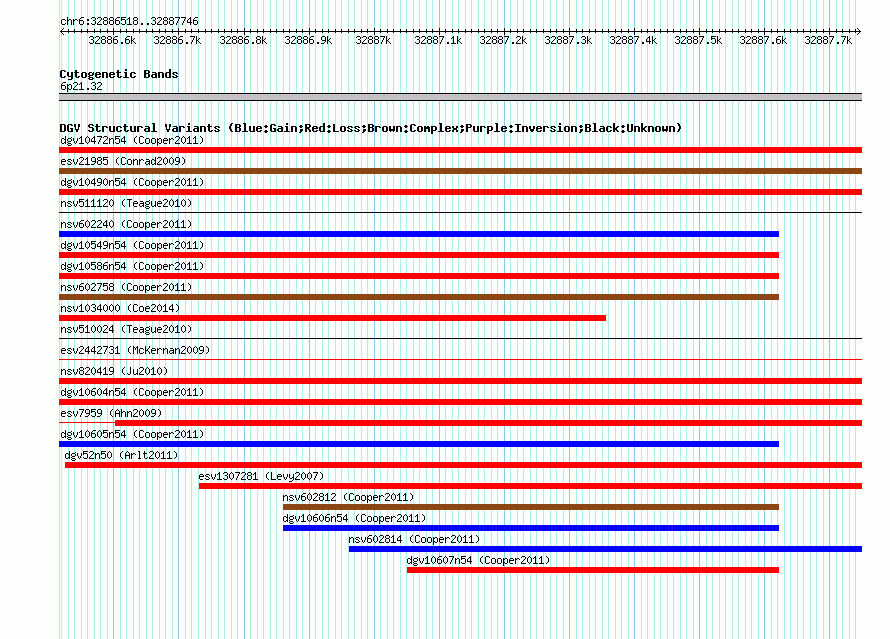This screenshot has width=890, height=639.
Task: Open the esv21985 (Conrad2009) variant label
Action: (123, 161)
